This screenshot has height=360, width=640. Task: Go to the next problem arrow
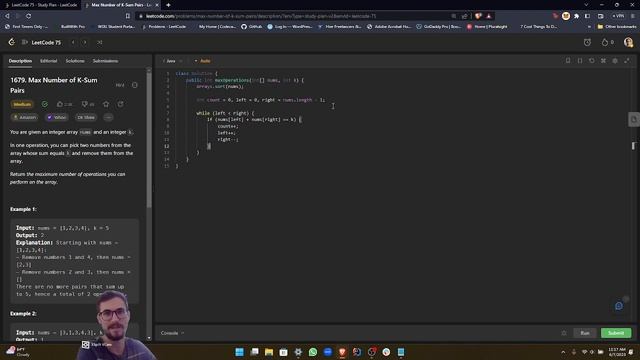pos(85,42)
